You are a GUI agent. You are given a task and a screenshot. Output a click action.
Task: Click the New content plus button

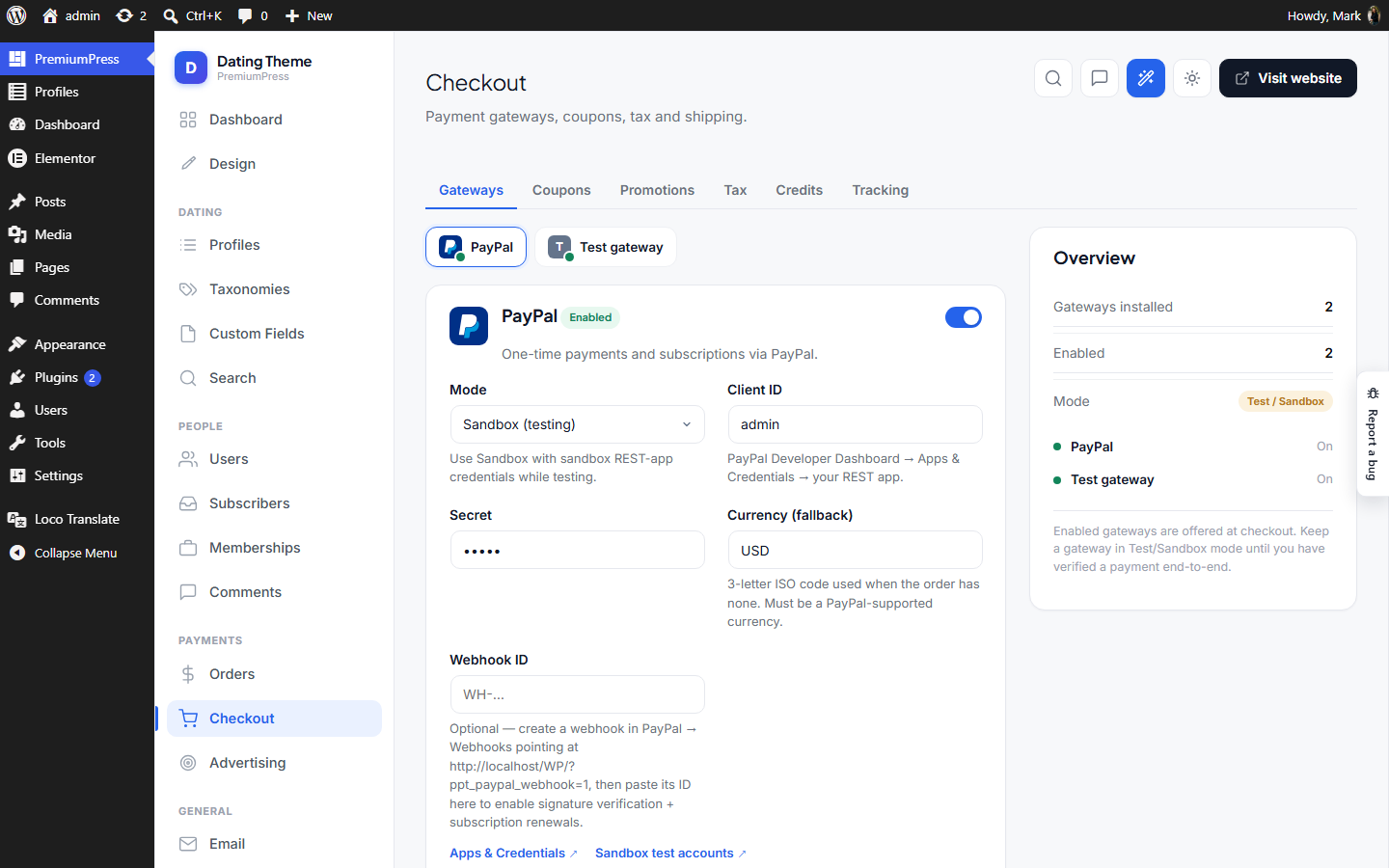(309, 15)
